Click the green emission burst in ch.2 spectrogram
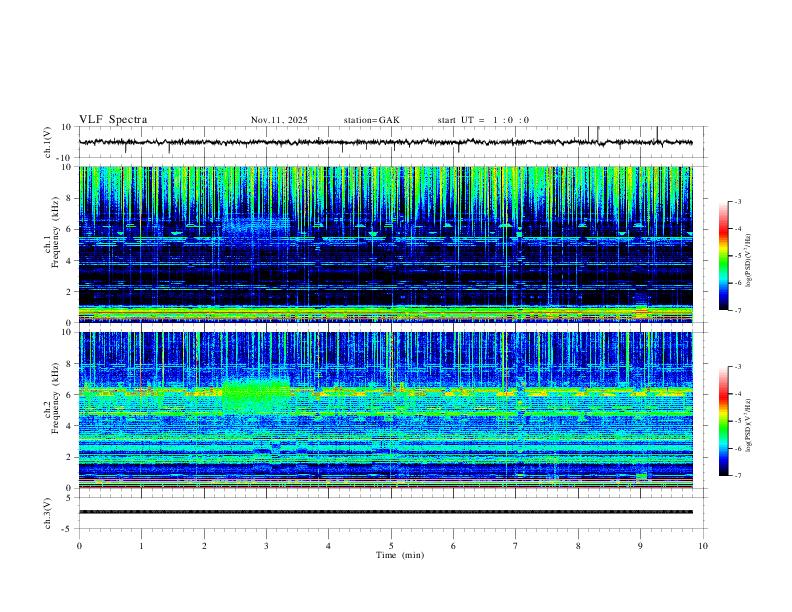The width and height of the screenshot is (792, 612). tap(256, 396)
